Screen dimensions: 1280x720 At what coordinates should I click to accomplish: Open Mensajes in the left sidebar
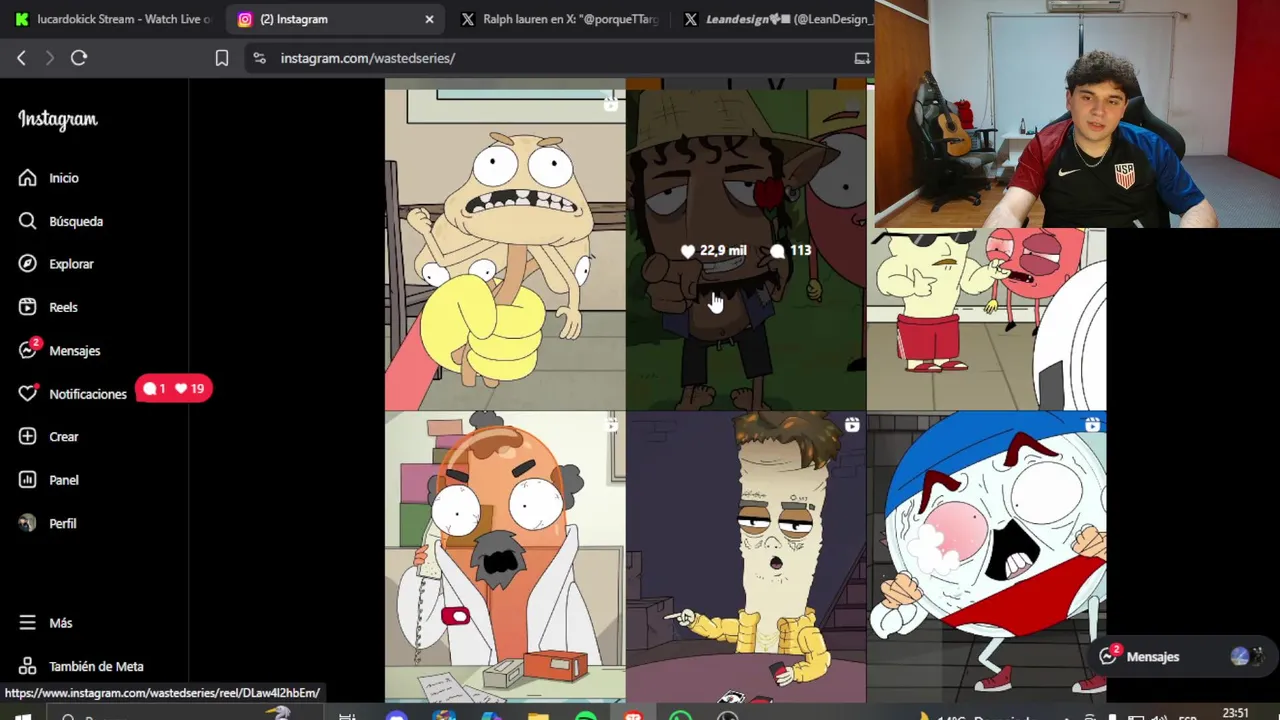coord(60,351)
